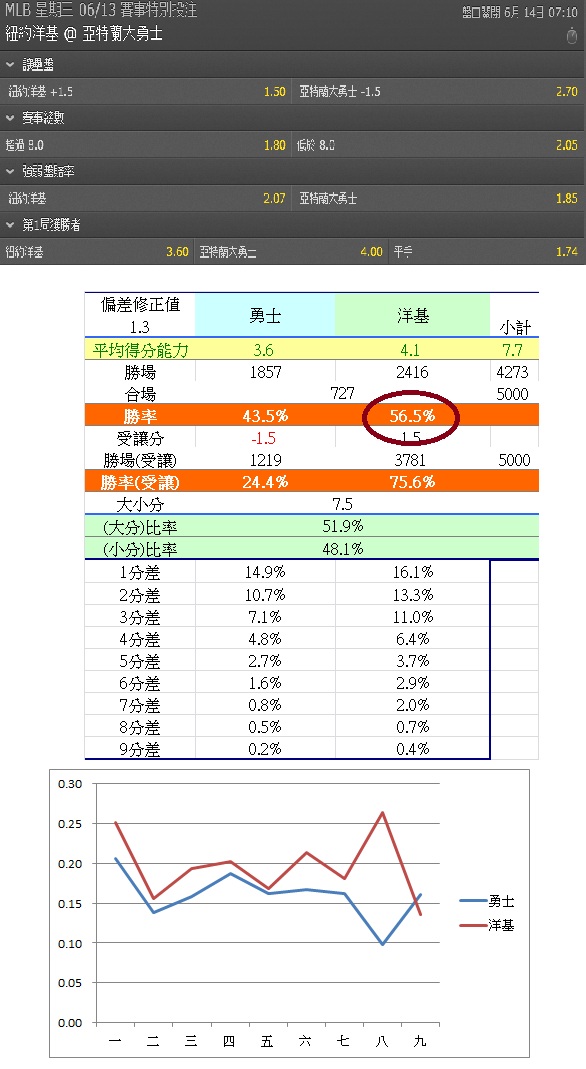Select under 8.0 at odds 2.05
This screenshot has width=586, height=1069.
[x=439, y=145]
